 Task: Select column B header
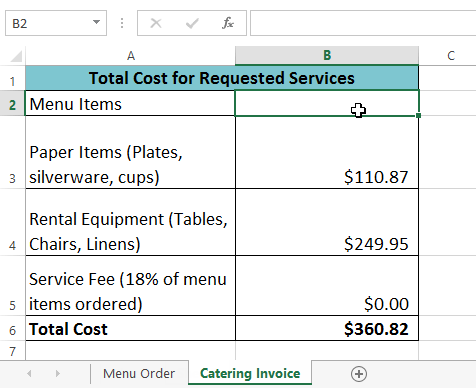tap(327, 55)
